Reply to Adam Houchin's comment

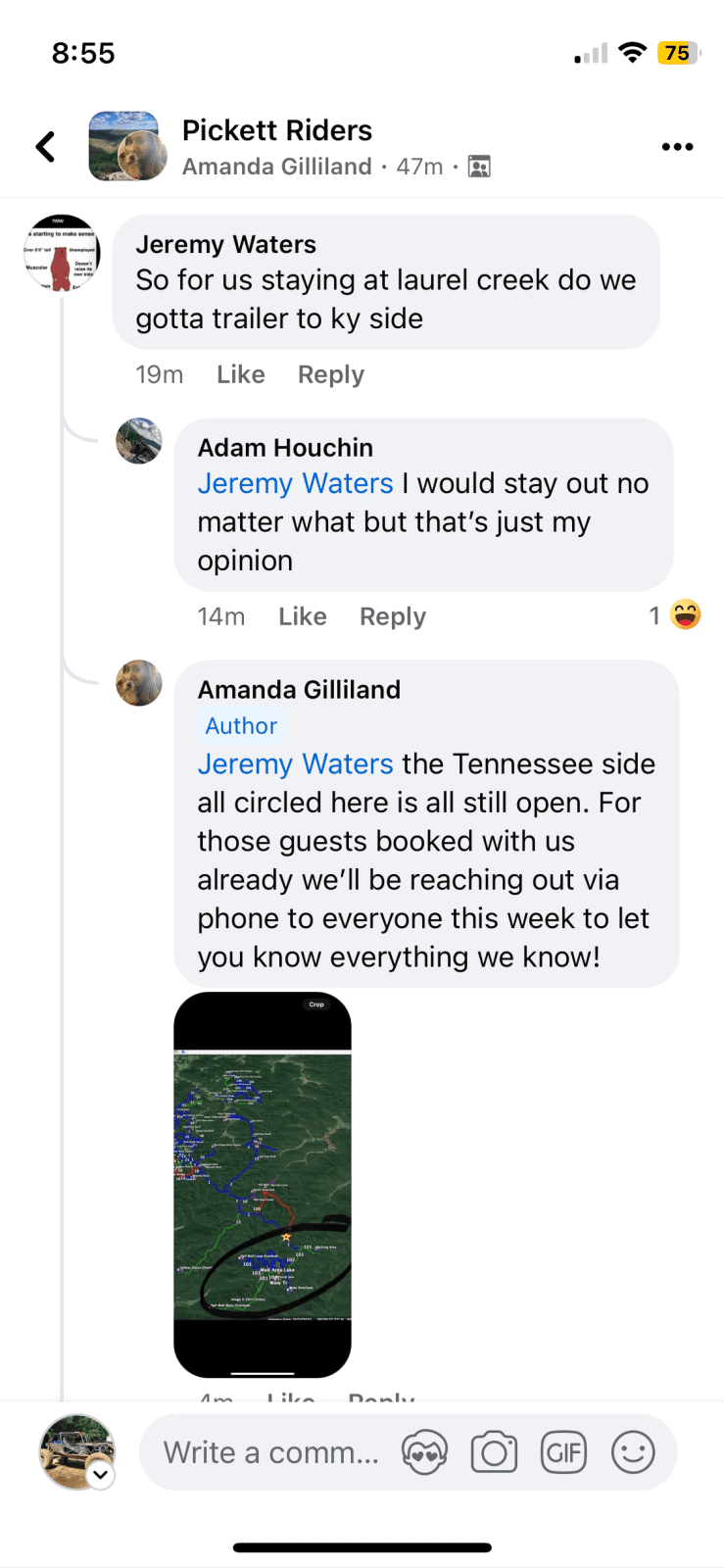click(393, 616)
